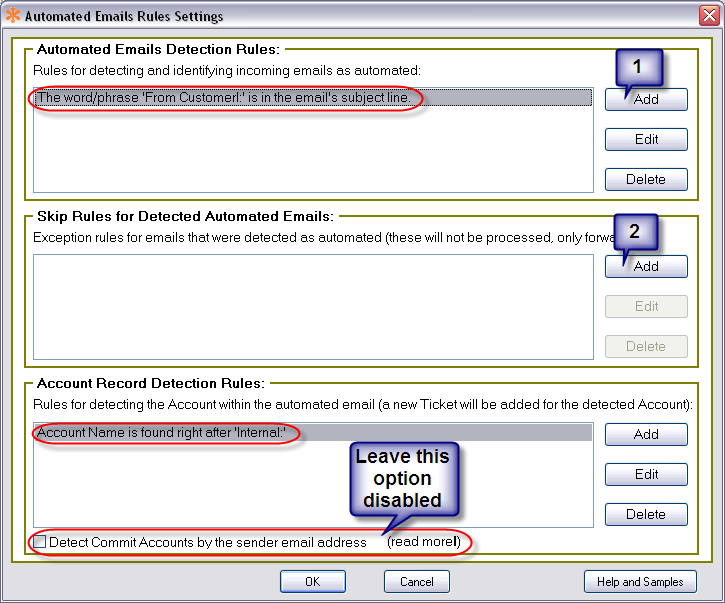Viewport: 725px width, 603px height.
Task: Click the callout bubble labeled 1
Action: (x=640, y=66)
